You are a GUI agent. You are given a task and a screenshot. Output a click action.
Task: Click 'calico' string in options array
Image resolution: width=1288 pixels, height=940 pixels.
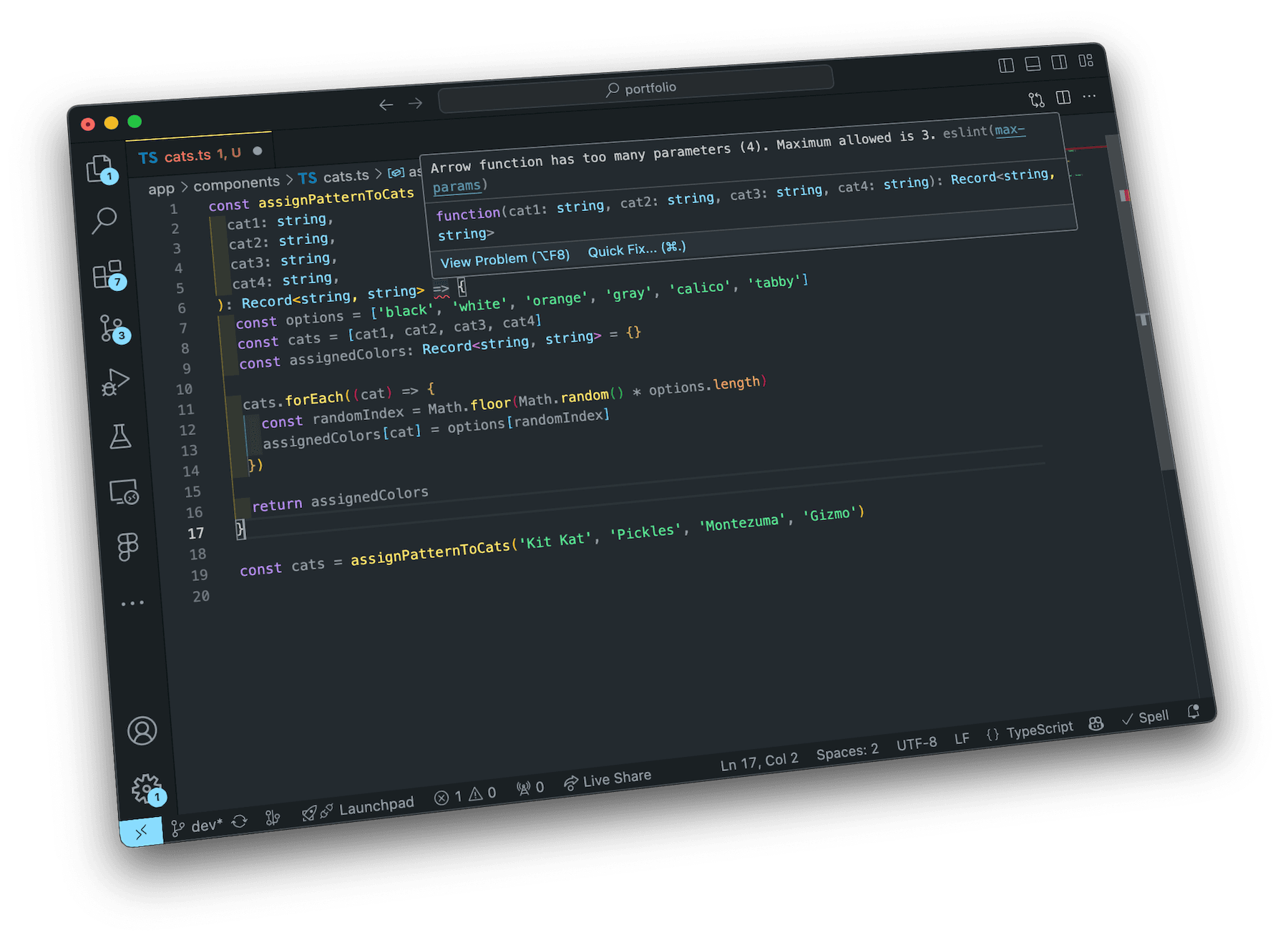(700, 288)
